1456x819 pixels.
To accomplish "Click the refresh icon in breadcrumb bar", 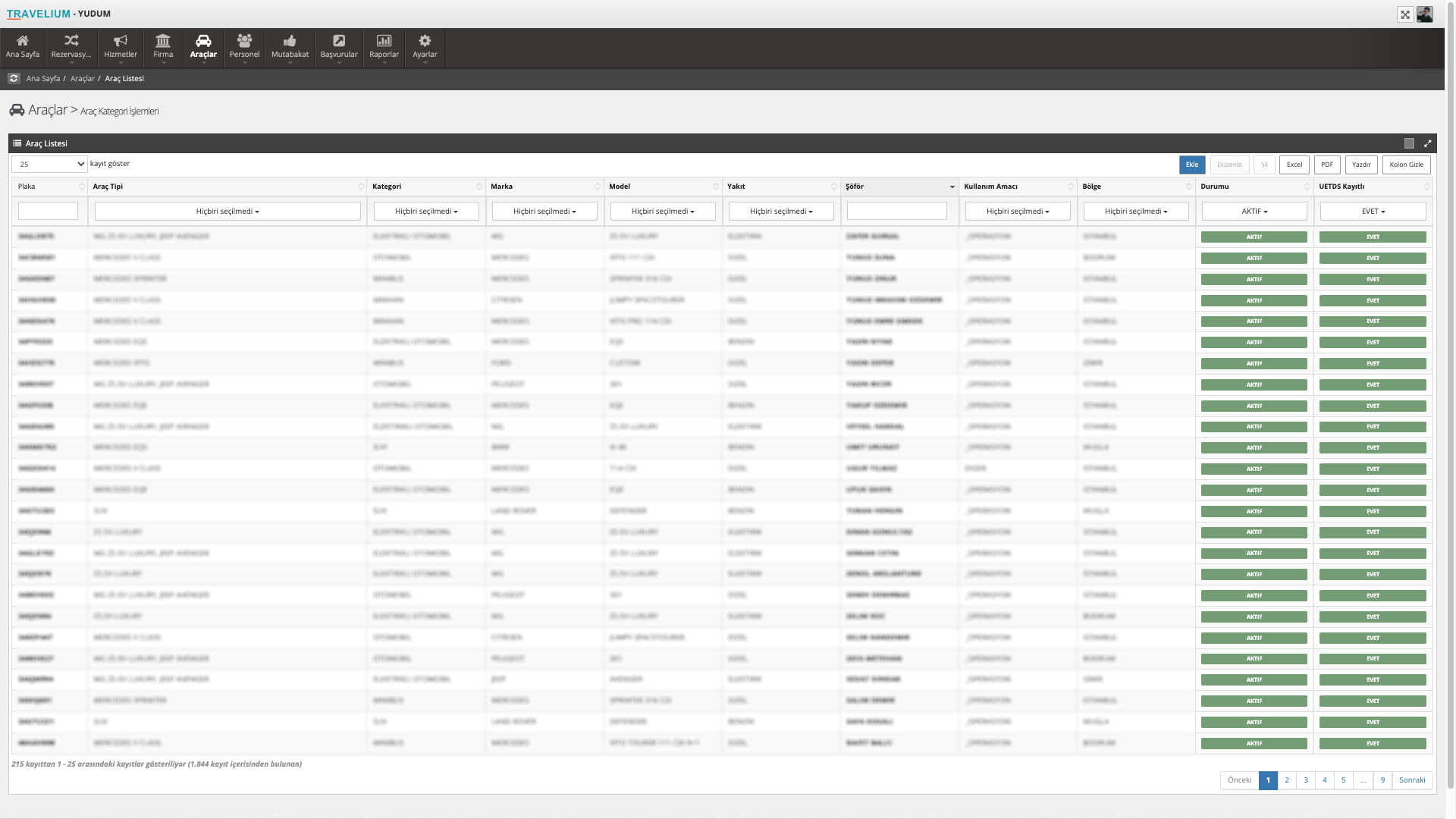I will [14, 78].
